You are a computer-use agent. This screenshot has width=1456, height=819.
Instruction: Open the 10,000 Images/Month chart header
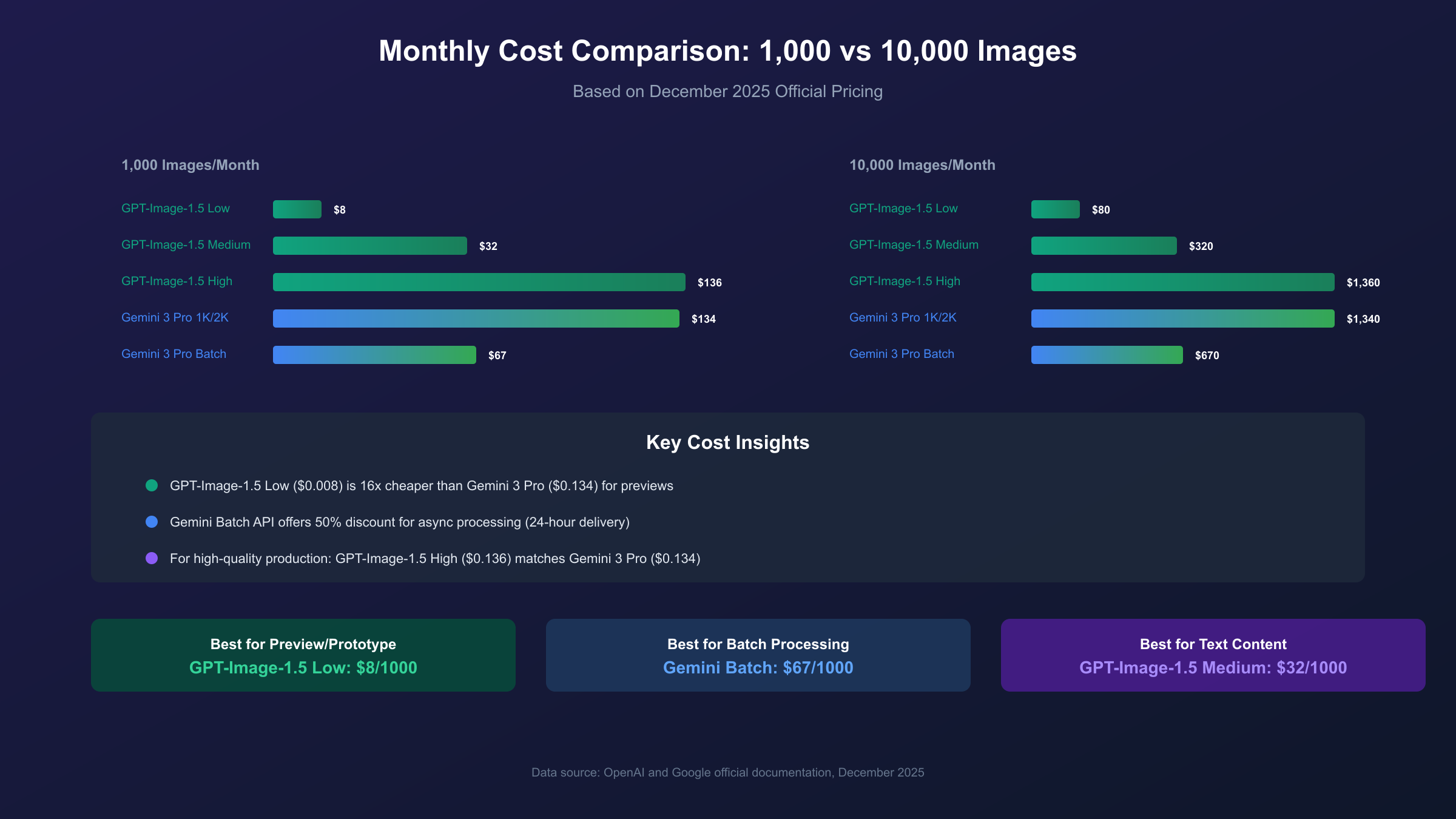pyautogui.click(x=922, y=164)
